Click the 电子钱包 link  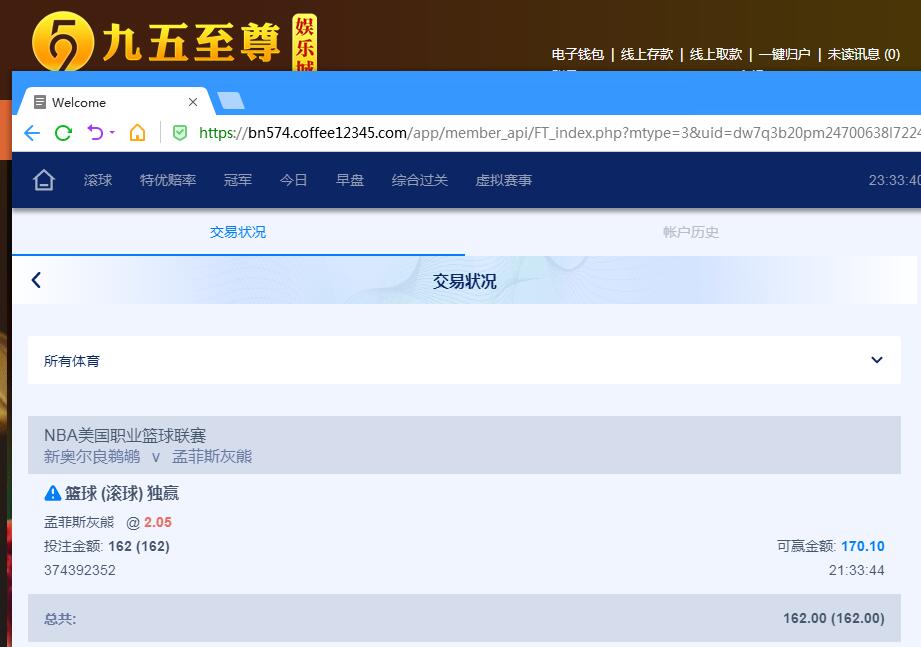click(x=577, y=54)
